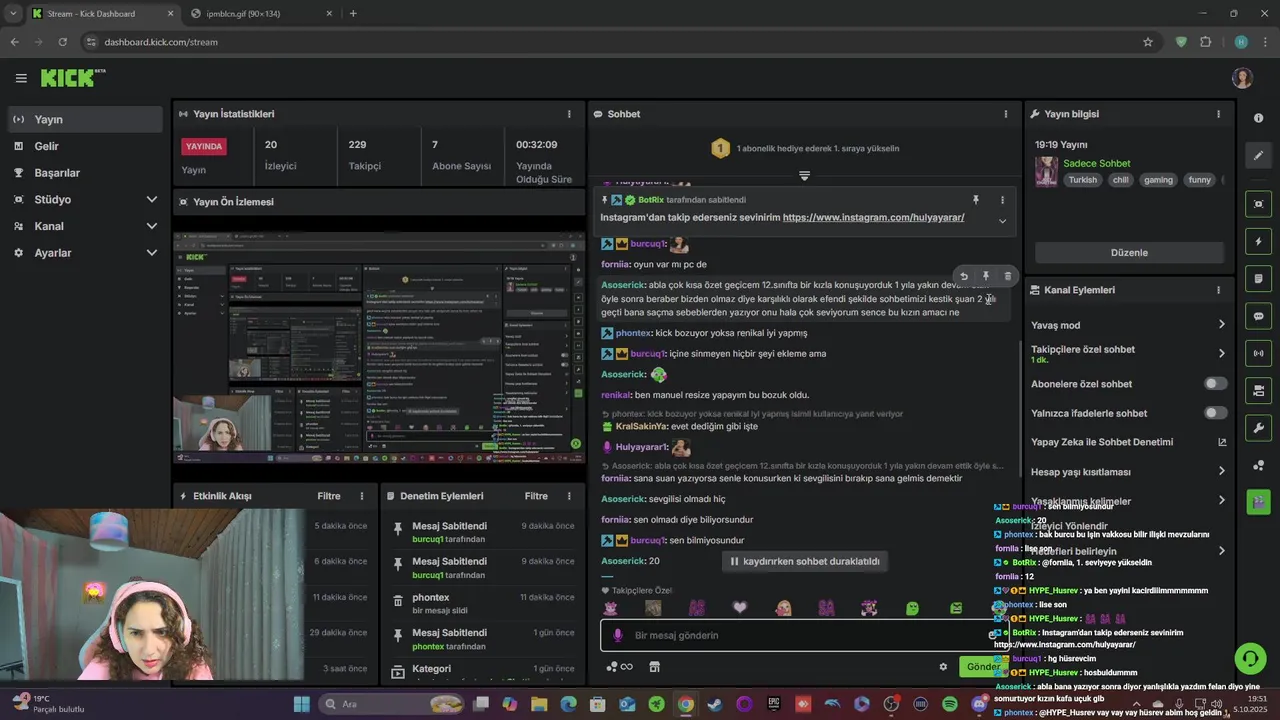Open Windows Start menu
1280x720 pixels.
301,704
